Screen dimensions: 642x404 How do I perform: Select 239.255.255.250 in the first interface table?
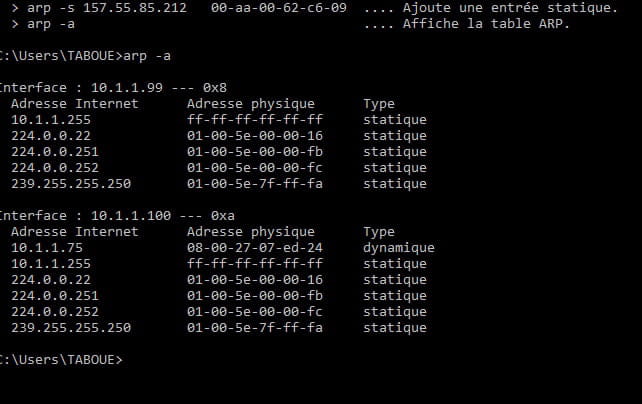[x=71, y=184]
